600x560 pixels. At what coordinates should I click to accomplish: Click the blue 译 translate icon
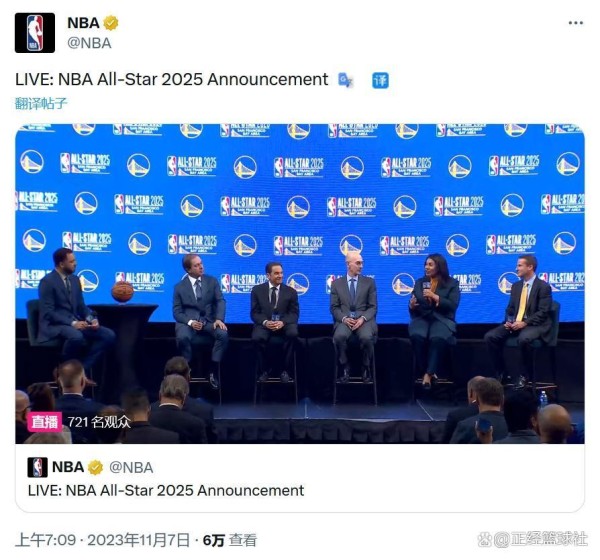[x=380, y=80]
